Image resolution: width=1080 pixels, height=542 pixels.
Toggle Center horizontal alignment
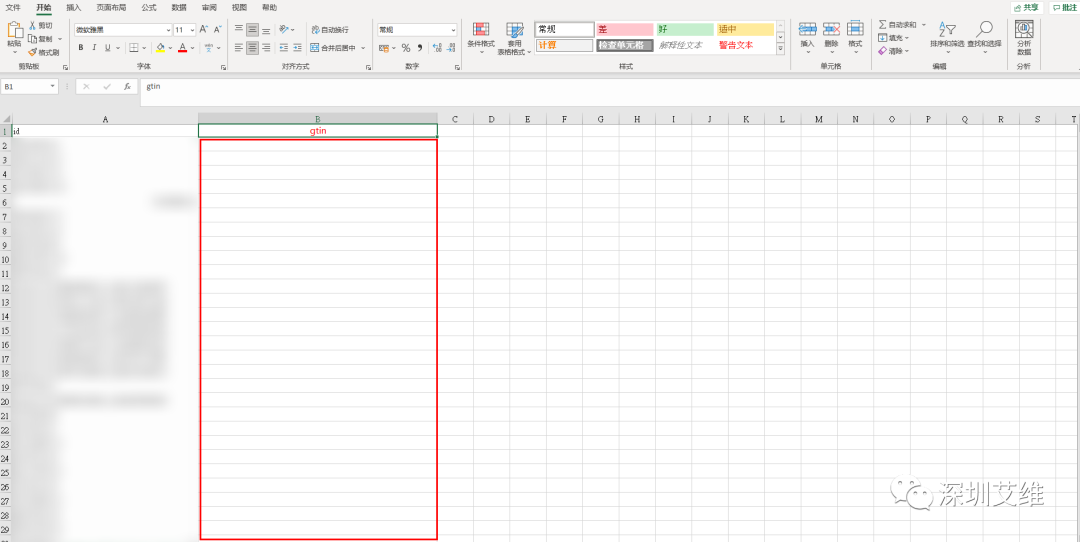tap(253, 48)
